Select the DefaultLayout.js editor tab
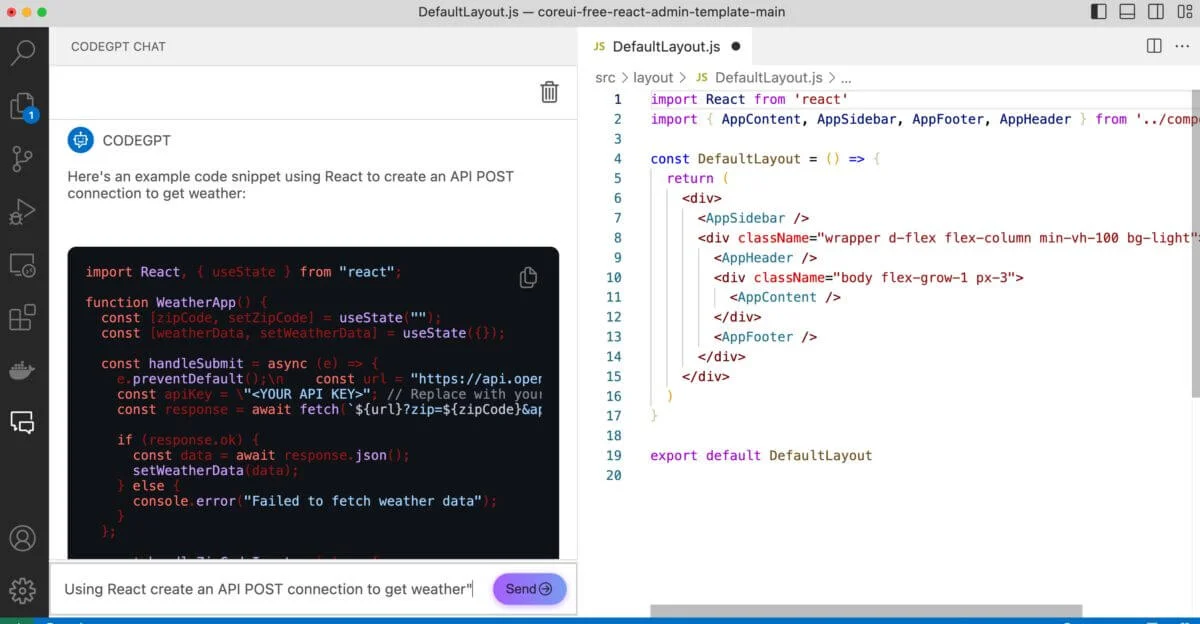 pyautogui.click(x=665, y=46)
